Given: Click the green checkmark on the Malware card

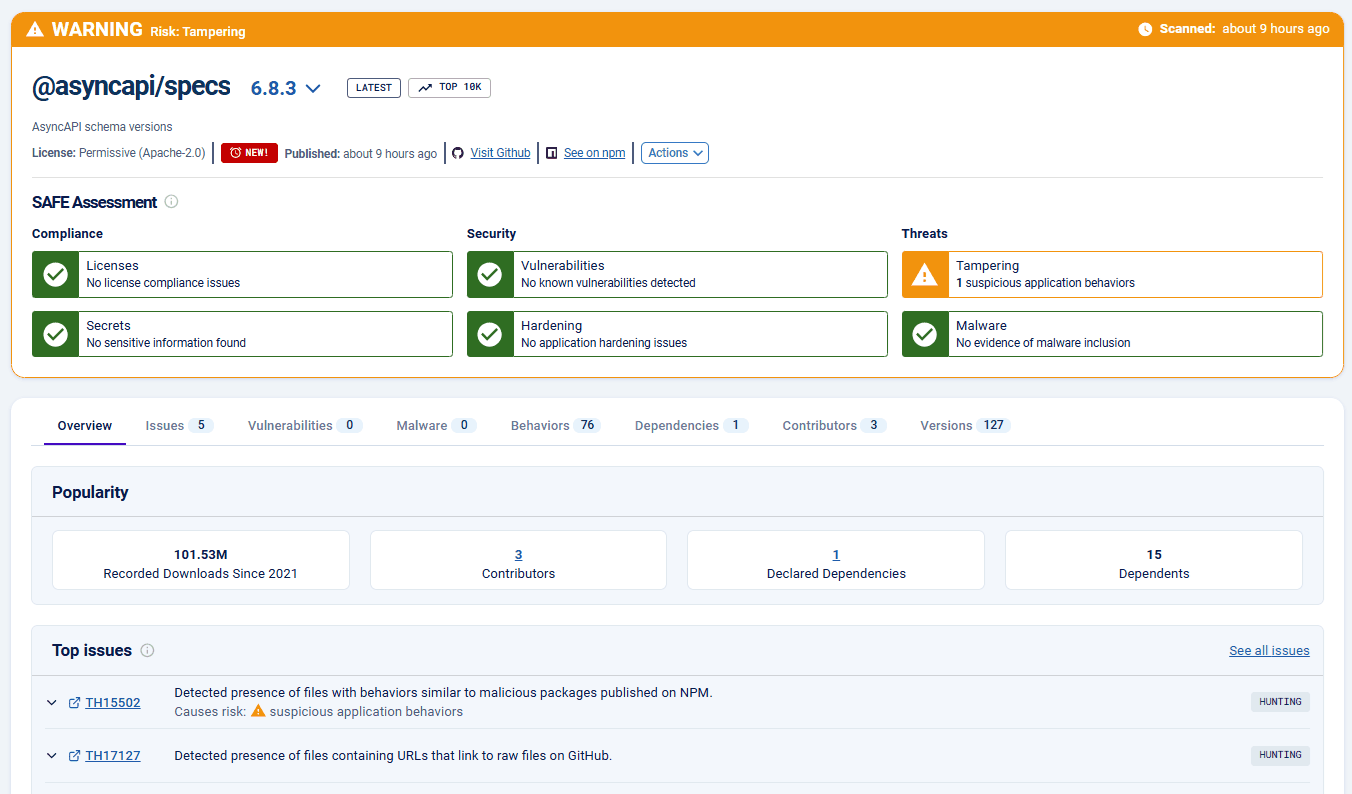Looking at the screenshot, I should 925,334.
